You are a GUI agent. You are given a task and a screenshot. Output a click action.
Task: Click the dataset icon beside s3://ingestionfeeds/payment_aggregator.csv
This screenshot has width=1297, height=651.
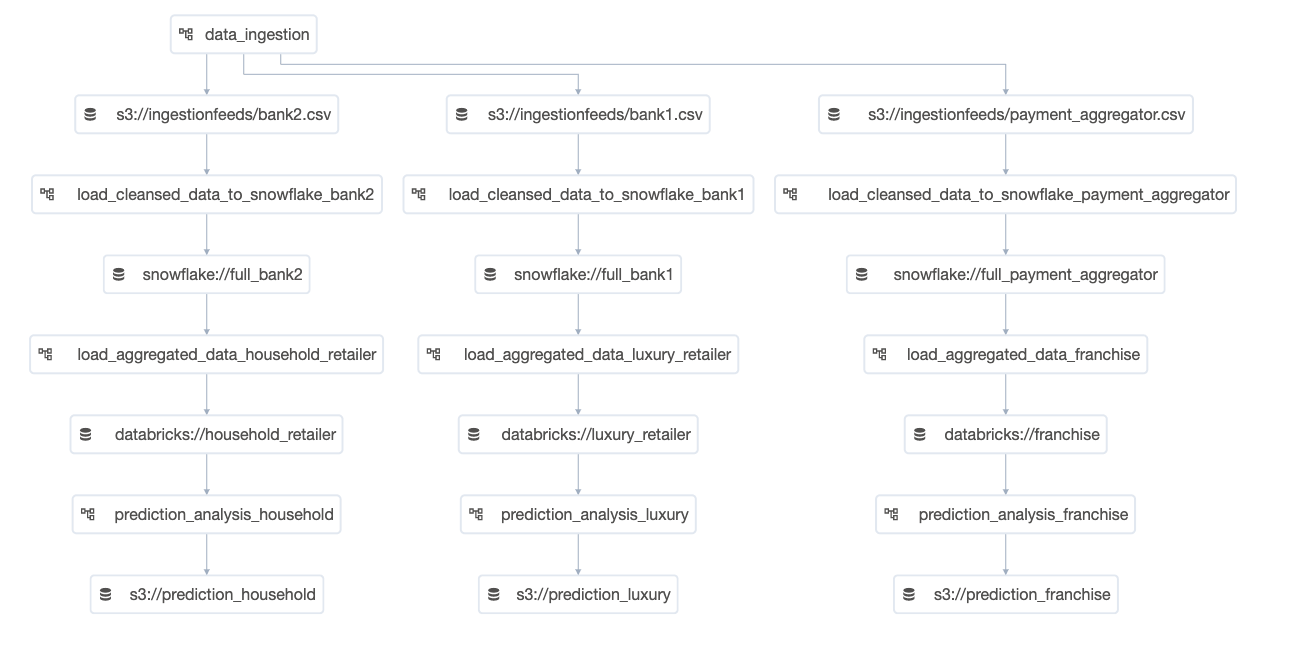(834, 115)
